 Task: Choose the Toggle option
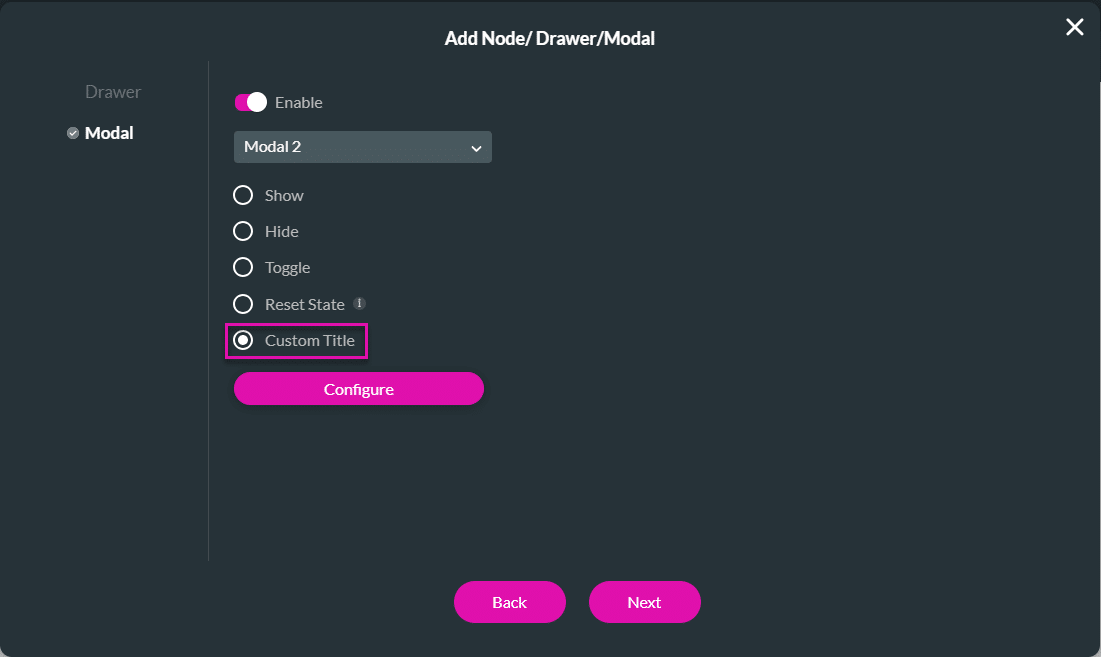coord(242,267)
